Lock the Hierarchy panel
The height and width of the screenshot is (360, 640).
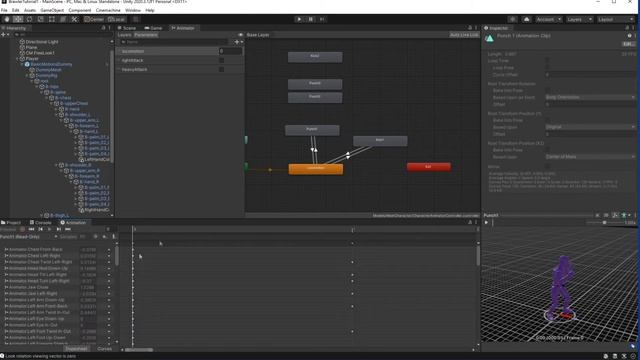coord(103,28)
